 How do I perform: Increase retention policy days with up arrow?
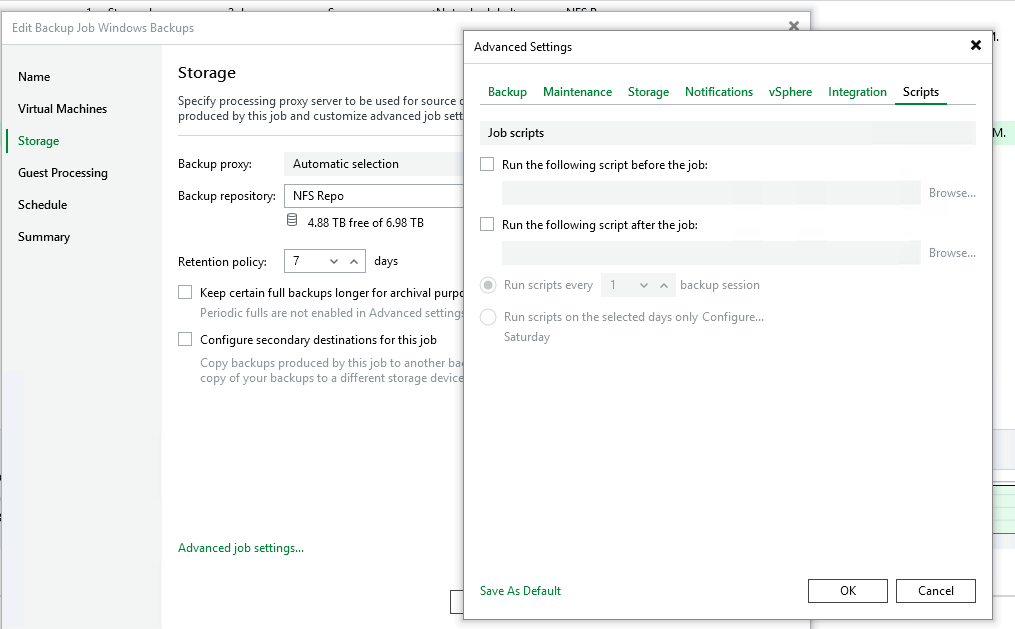(354, 262)
